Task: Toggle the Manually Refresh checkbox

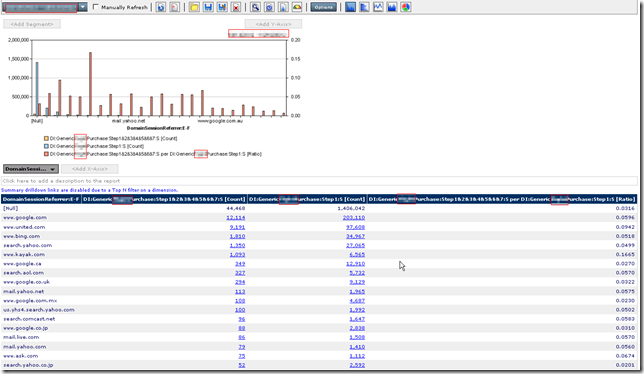Action: click(96, 7)
